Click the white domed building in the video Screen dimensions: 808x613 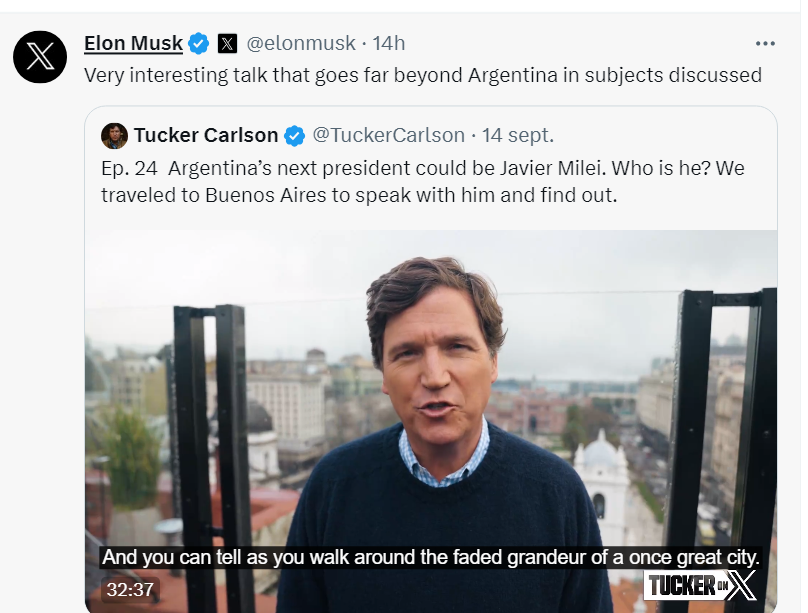click(601, 470)
